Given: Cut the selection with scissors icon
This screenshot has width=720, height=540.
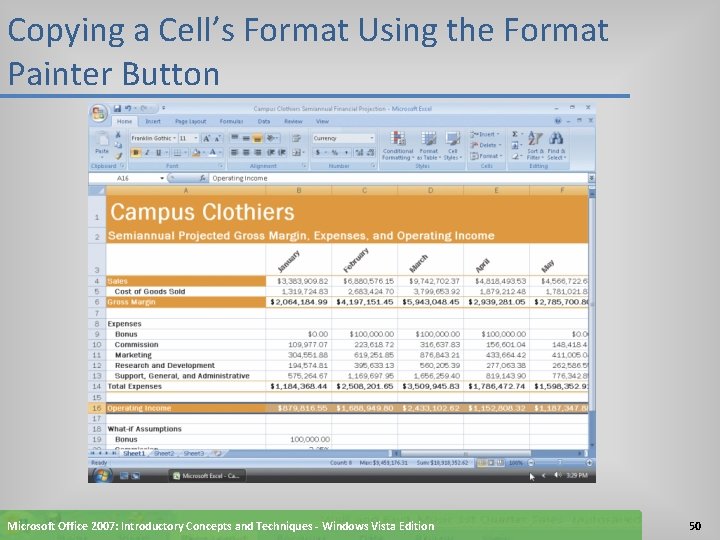Looking at the screenshot, I should [118, 135].
